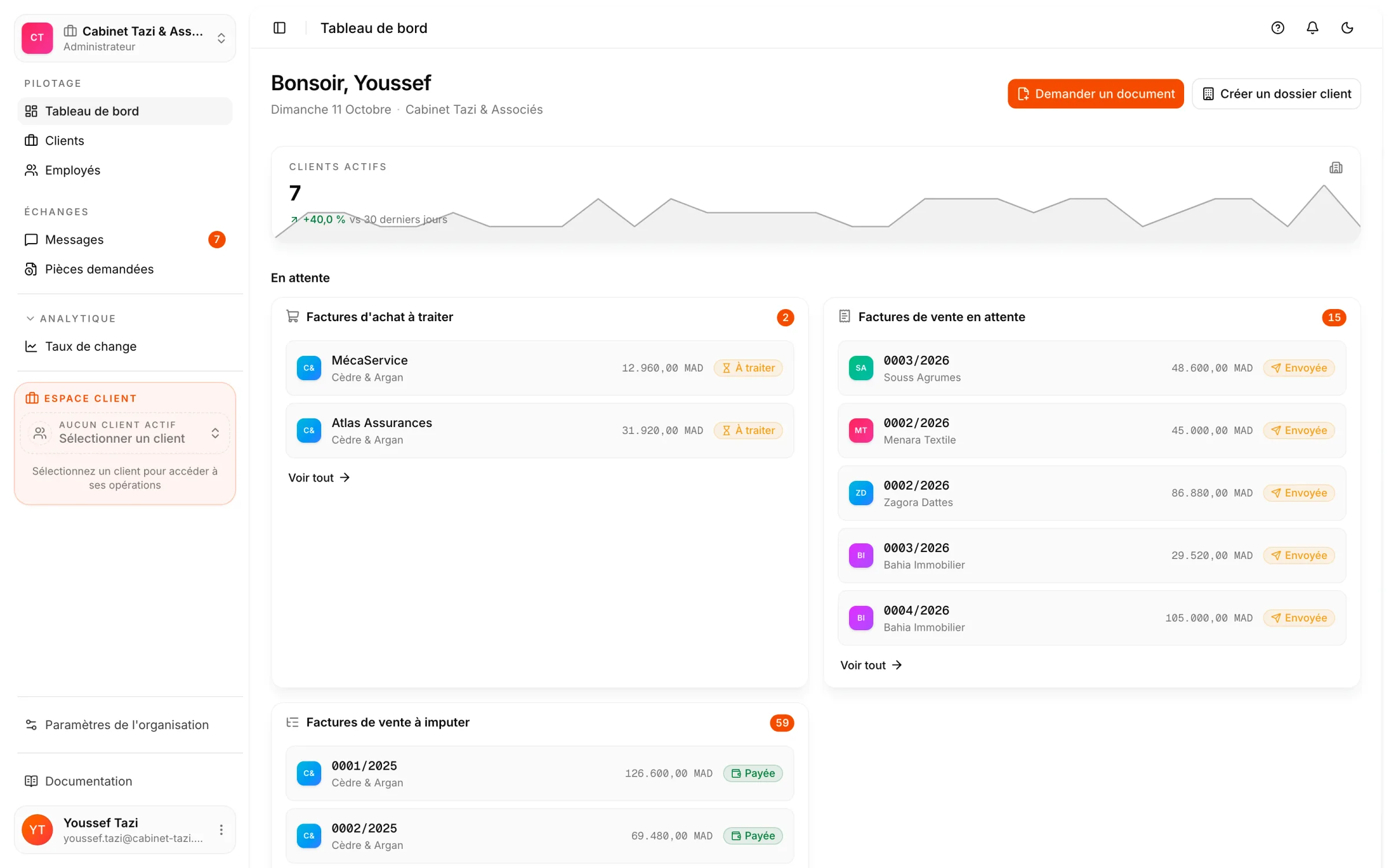Click Créer un dossier client button
The width and height of the screenshot is (1389, 868).
click(x=1276, y=94)
